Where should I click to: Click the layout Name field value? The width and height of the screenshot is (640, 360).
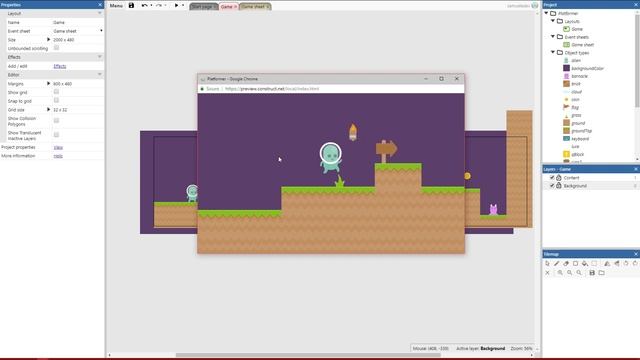(78, 22)
